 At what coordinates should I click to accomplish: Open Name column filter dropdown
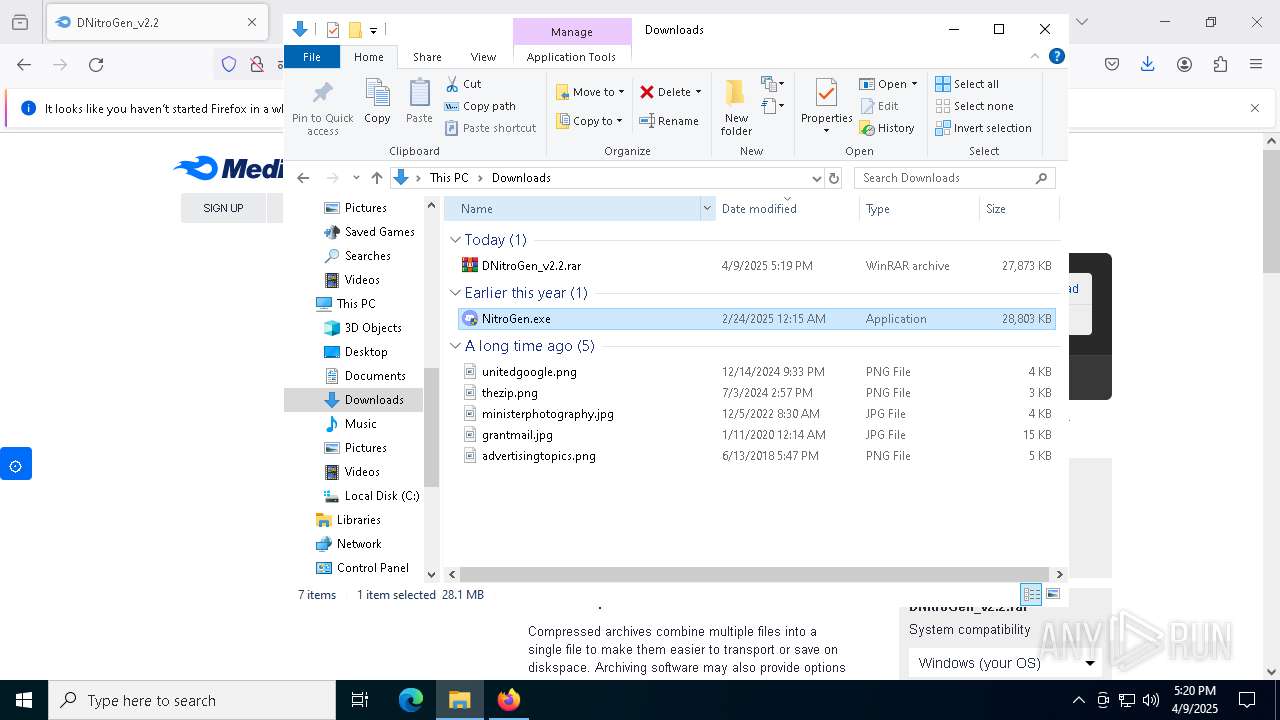[707, 208]
